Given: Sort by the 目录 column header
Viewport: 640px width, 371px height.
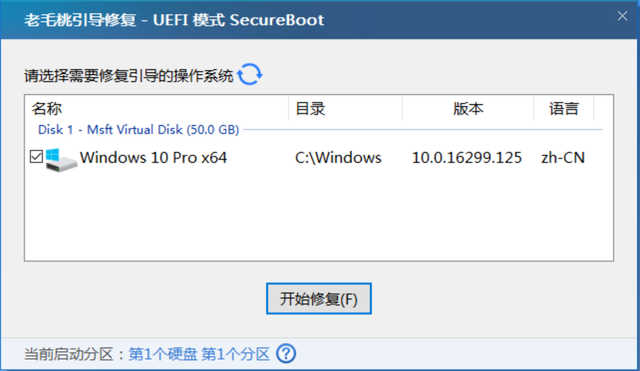Looking at the screenshot, I should tap(345, 109).
